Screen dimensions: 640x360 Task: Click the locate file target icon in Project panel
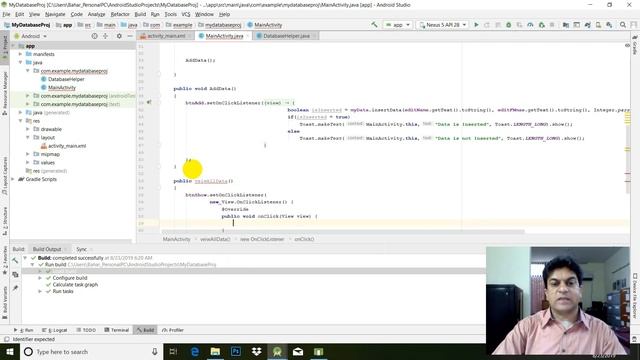[x=94, y=36]
